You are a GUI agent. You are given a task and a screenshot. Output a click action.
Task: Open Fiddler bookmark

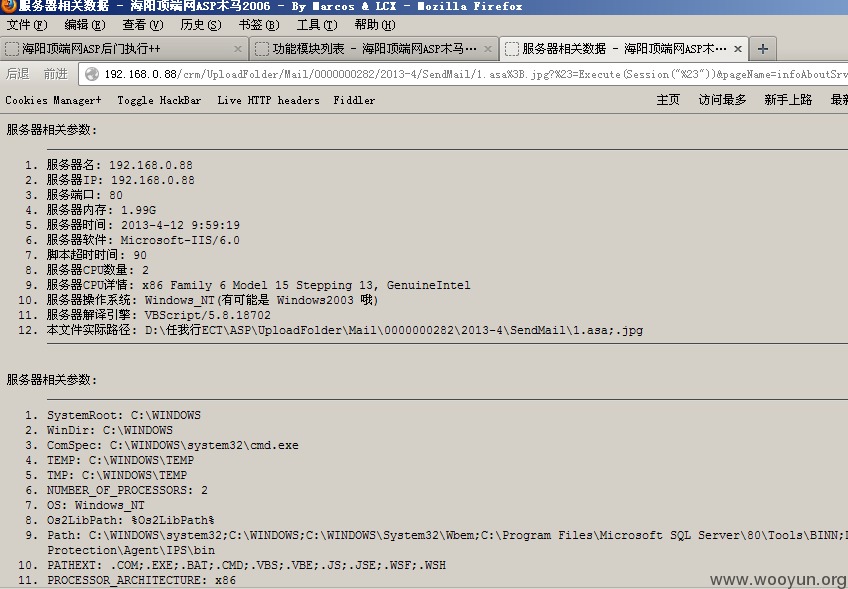[354, 100]
